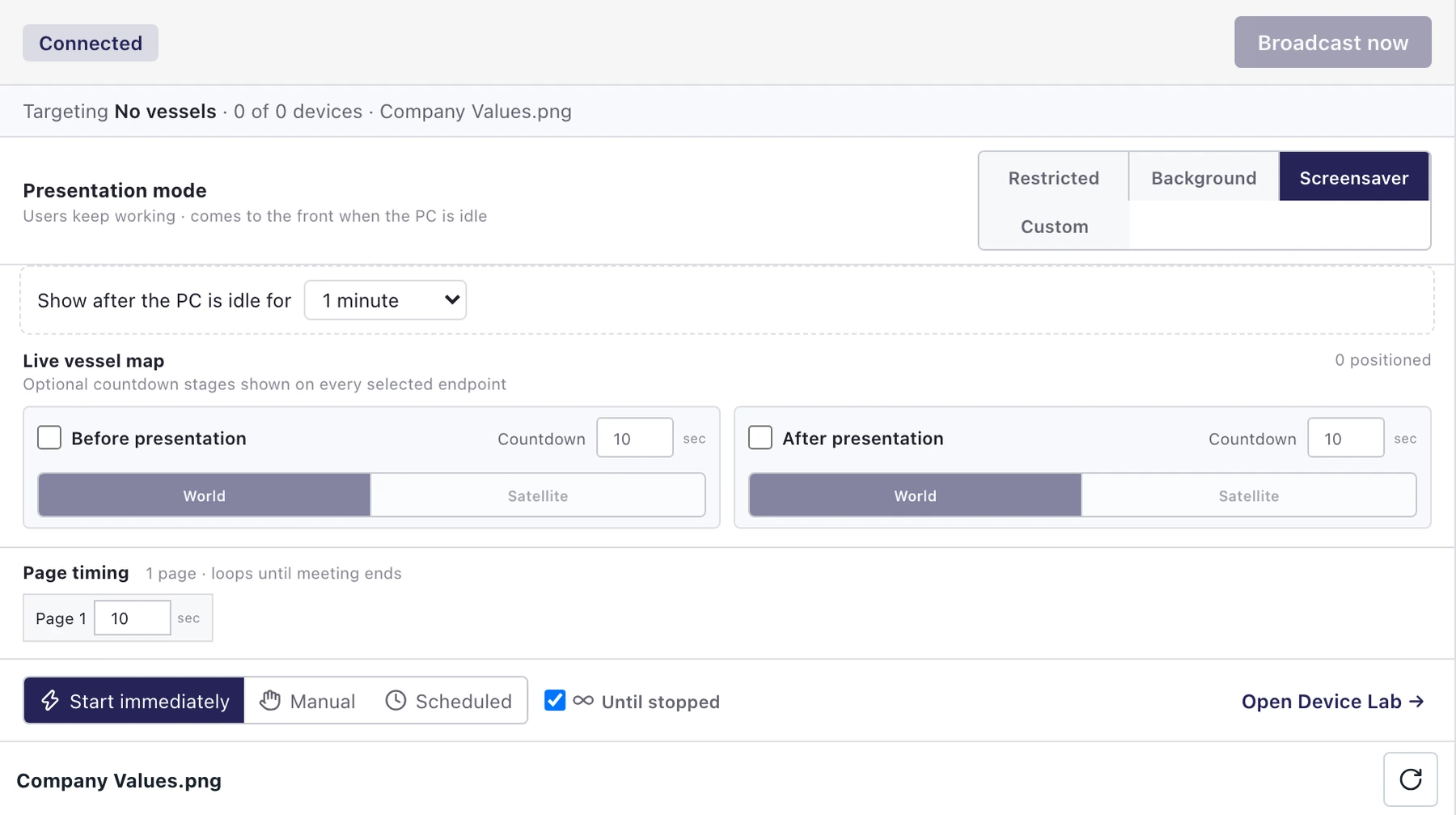Click the 'Page timing' heading
Viewport: 1456px width, 815px height.
[x=76, y=573]
